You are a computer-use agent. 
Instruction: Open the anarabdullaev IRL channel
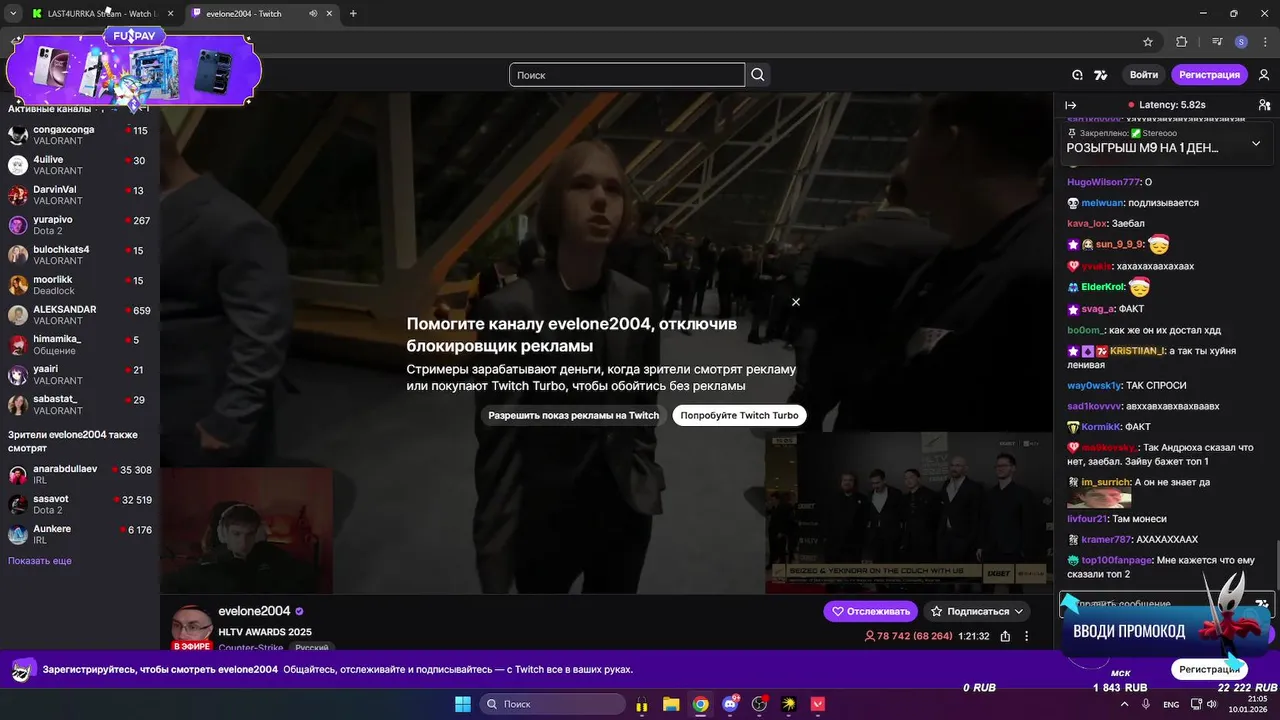coord(80,474)
